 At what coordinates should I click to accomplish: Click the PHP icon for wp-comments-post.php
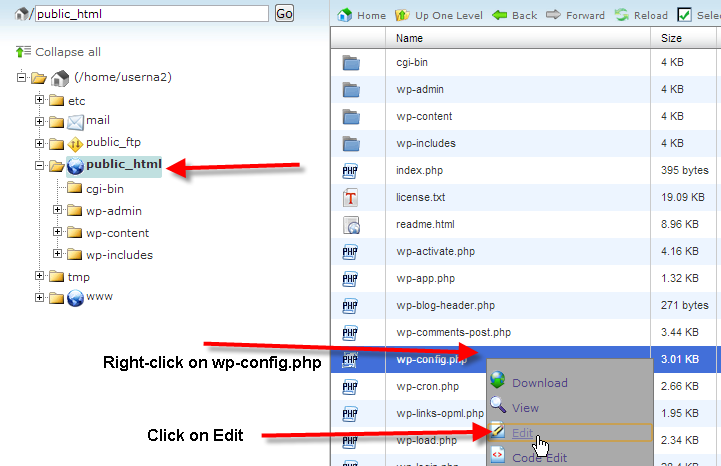350,333
